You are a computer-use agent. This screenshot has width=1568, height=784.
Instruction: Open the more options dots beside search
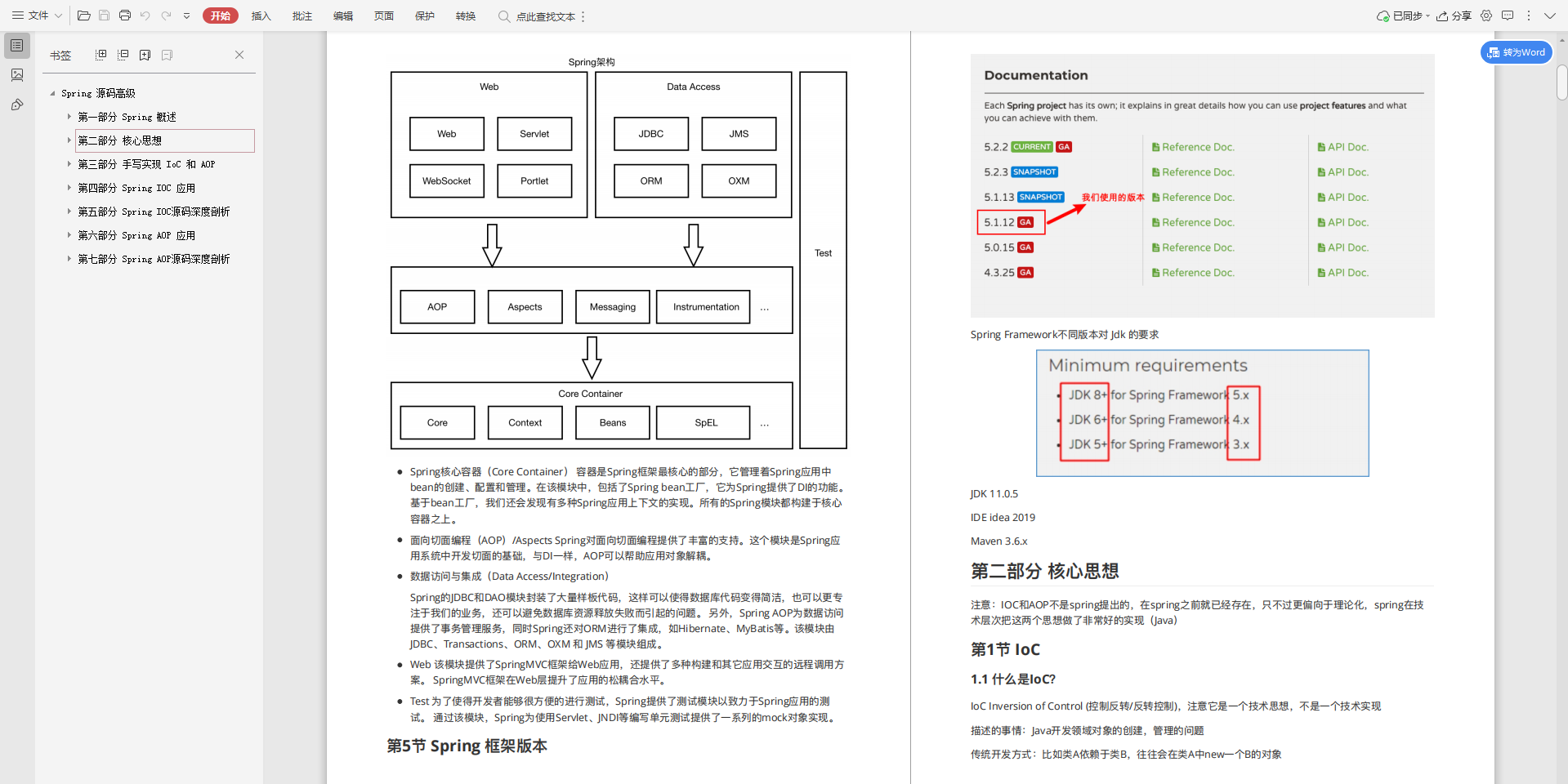(x=583, y=16)
